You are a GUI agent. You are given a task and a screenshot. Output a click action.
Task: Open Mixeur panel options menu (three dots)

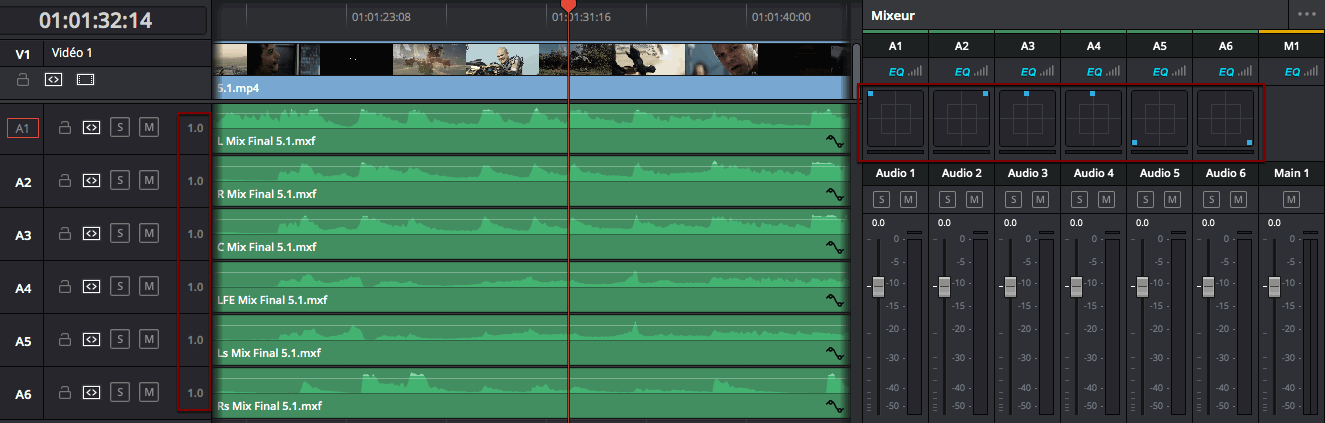click(1306, 15)
